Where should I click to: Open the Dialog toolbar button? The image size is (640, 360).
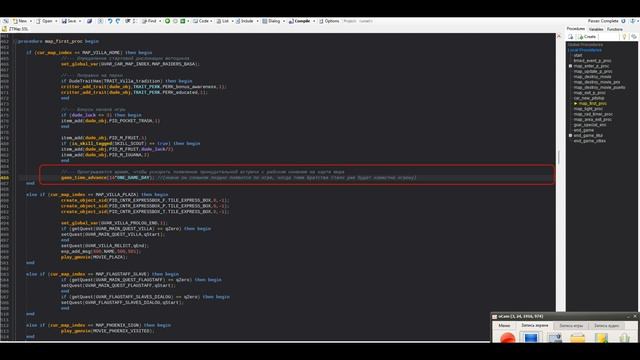271,21
